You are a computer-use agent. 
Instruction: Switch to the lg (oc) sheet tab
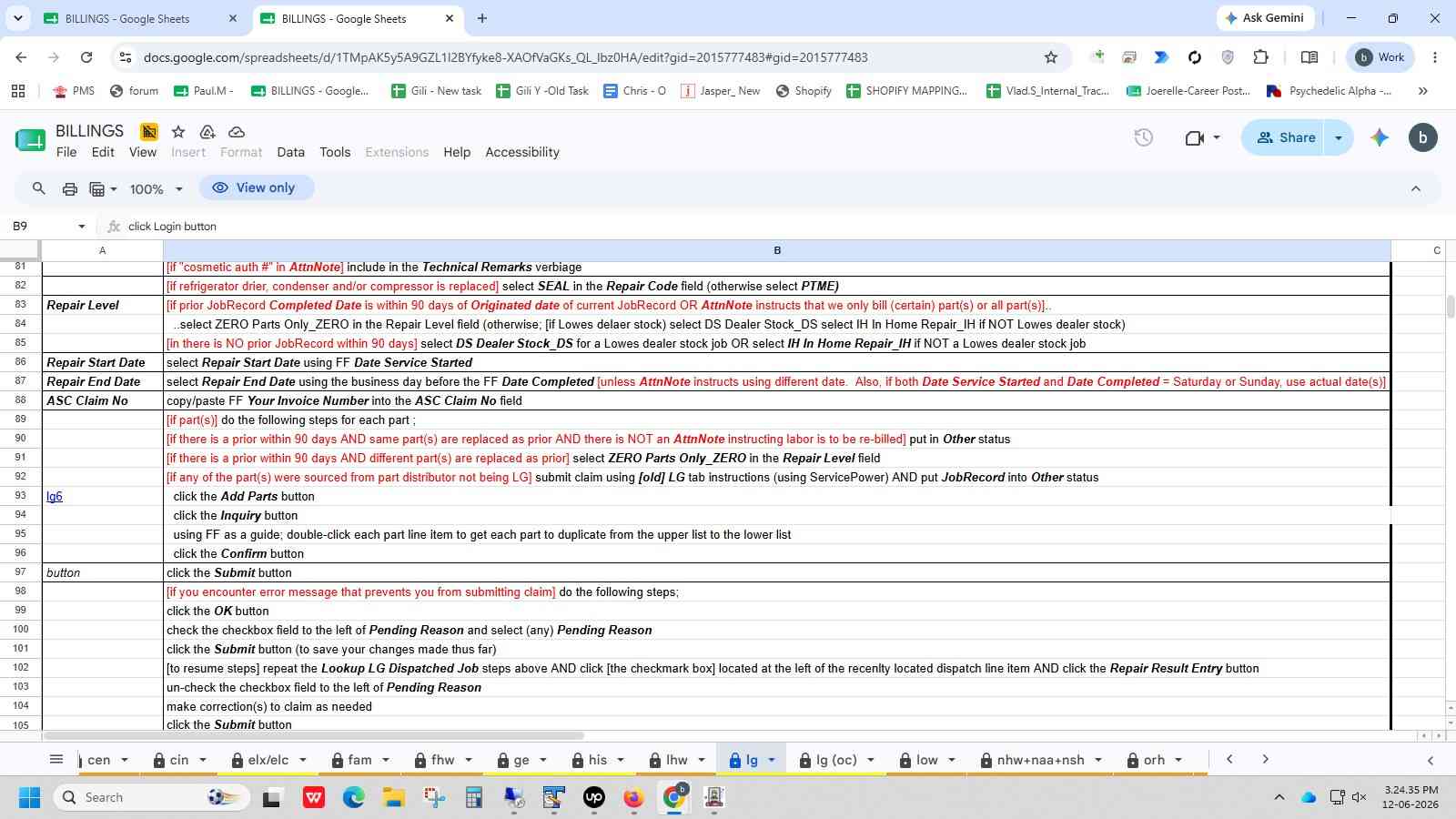point(835,760)
